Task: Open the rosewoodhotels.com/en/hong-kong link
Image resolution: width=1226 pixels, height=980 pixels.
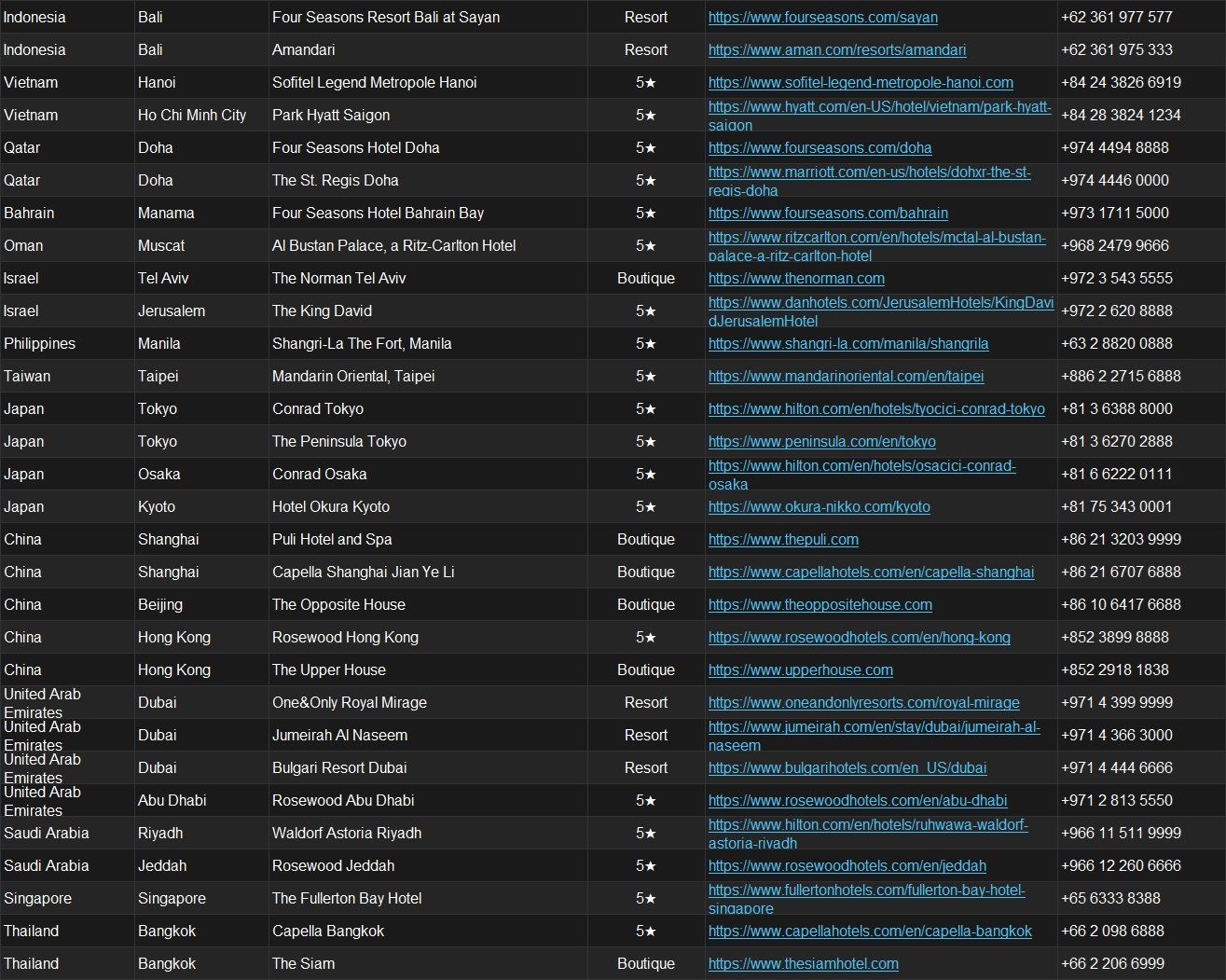Action: (x=860, y=638)
